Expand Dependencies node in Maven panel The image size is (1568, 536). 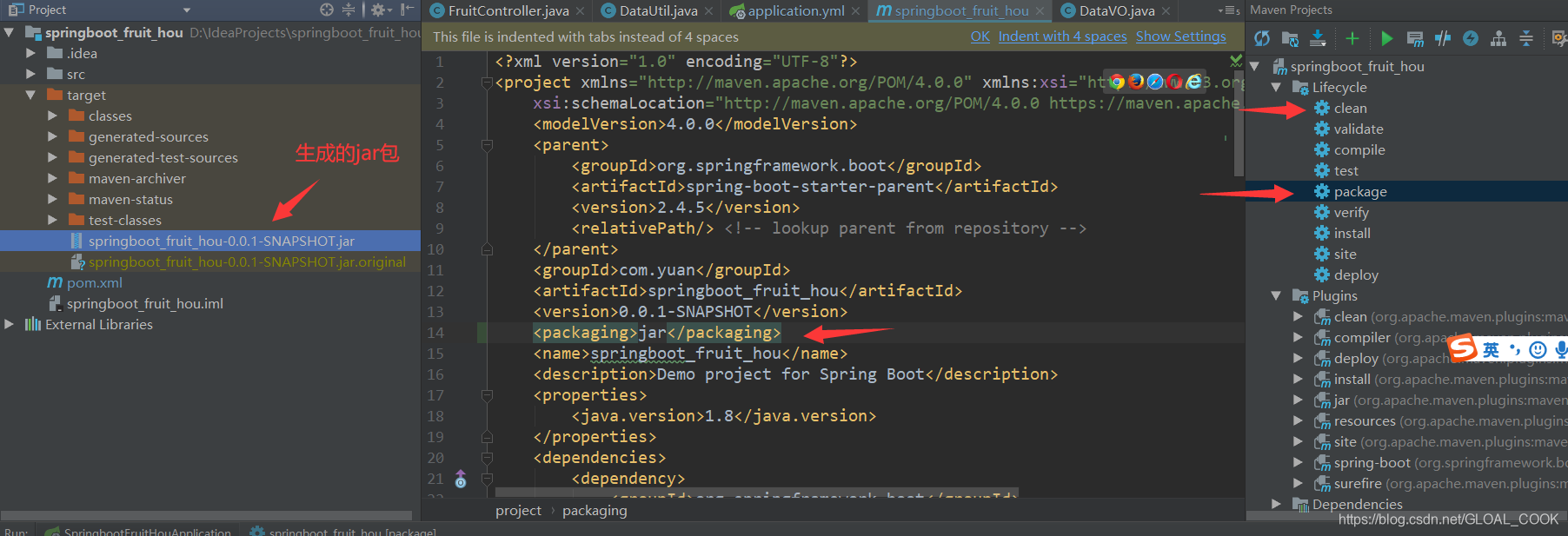(1276, 504)
